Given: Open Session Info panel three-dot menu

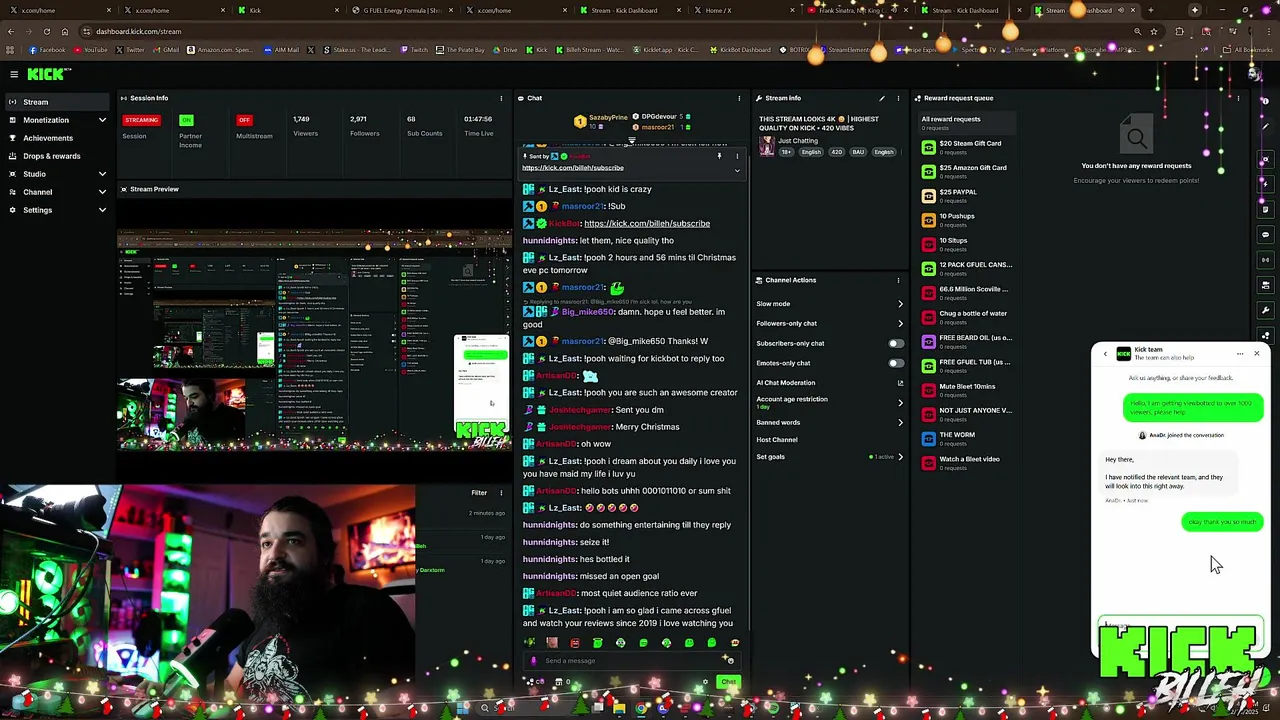Looking at the screenshot, I should coord(501,98).
